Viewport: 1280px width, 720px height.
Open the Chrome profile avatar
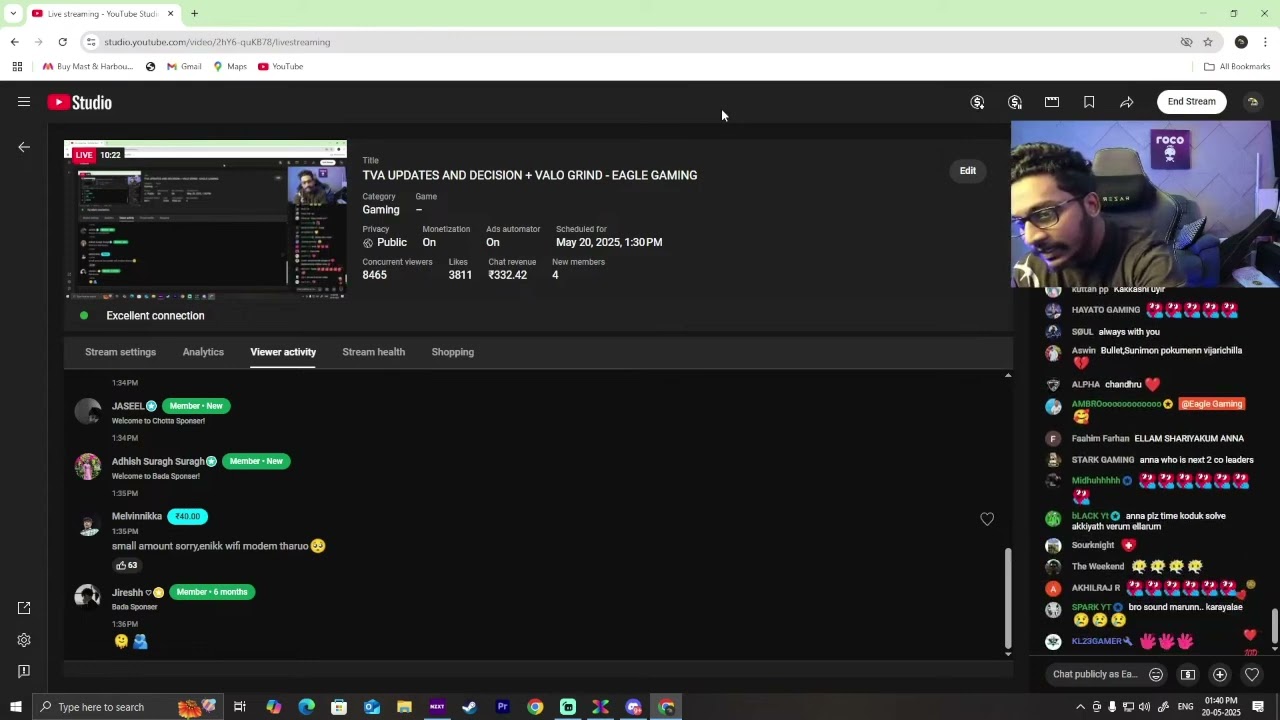(1241, 42)
